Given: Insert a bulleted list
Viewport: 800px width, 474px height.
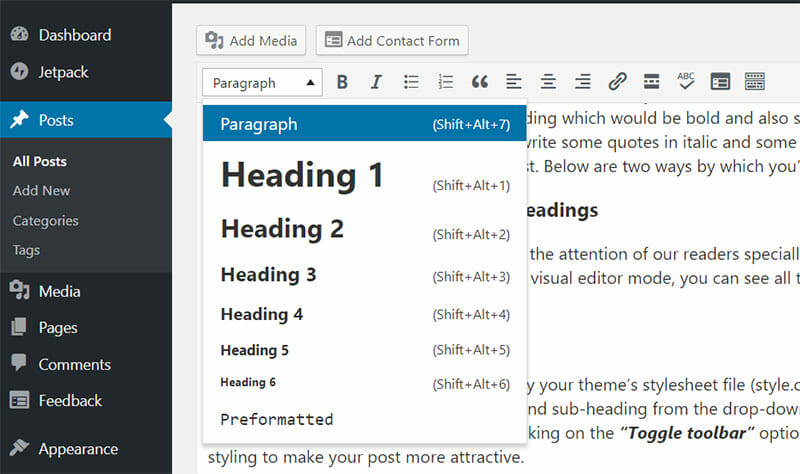Looking at the screenshot, I should tap(411, 82).
